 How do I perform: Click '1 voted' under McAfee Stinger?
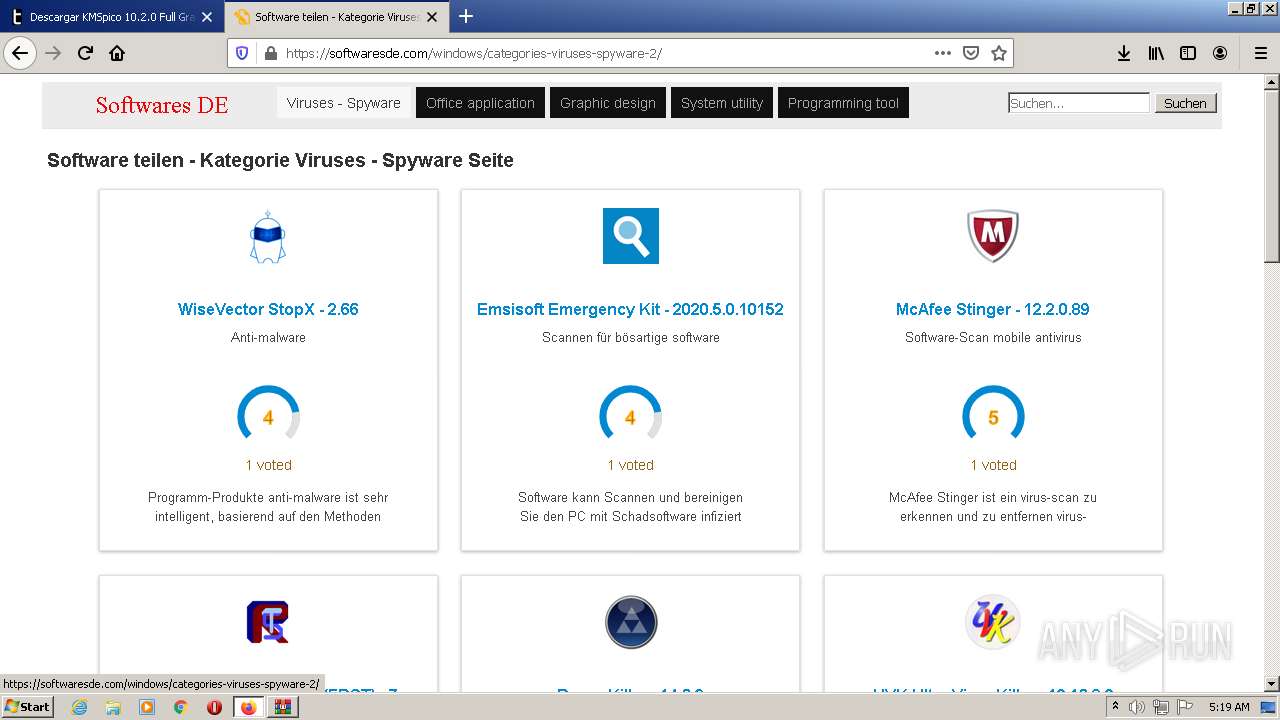pos(993,465)
